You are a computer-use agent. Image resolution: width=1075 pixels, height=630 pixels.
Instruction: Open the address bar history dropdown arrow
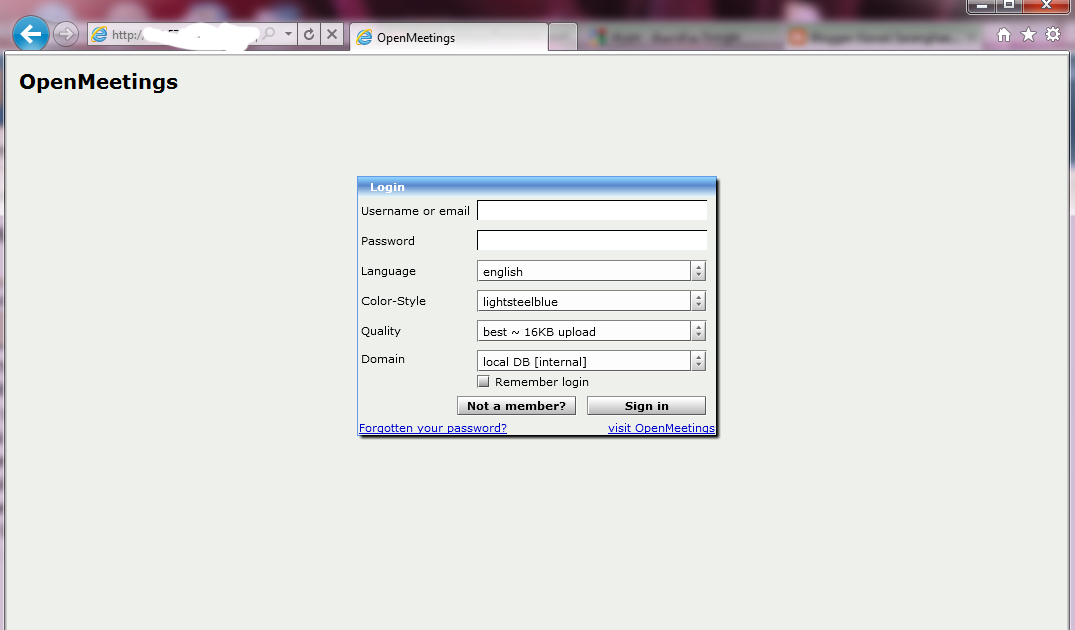(x=289, y=34)
